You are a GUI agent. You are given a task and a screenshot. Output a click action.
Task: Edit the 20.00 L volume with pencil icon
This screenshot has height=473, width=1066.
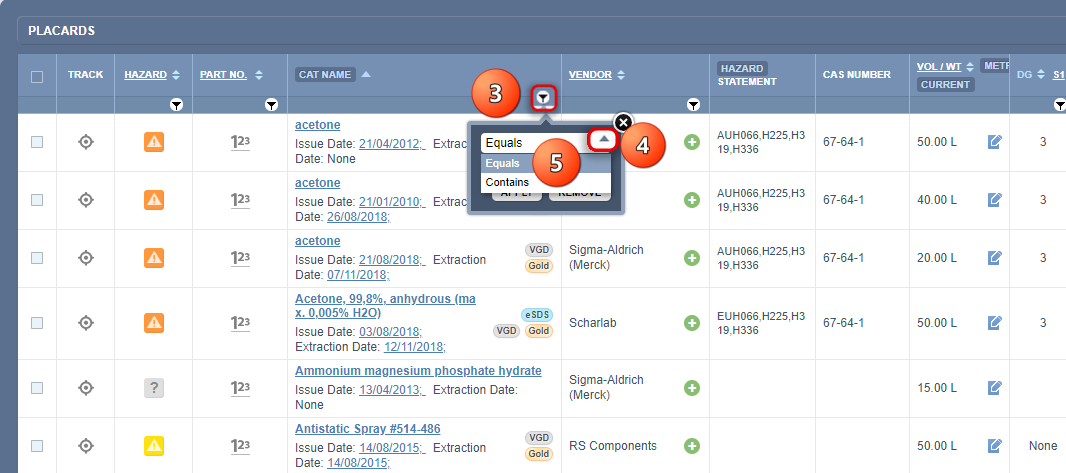pyautogui.click(x=995, y=258)
